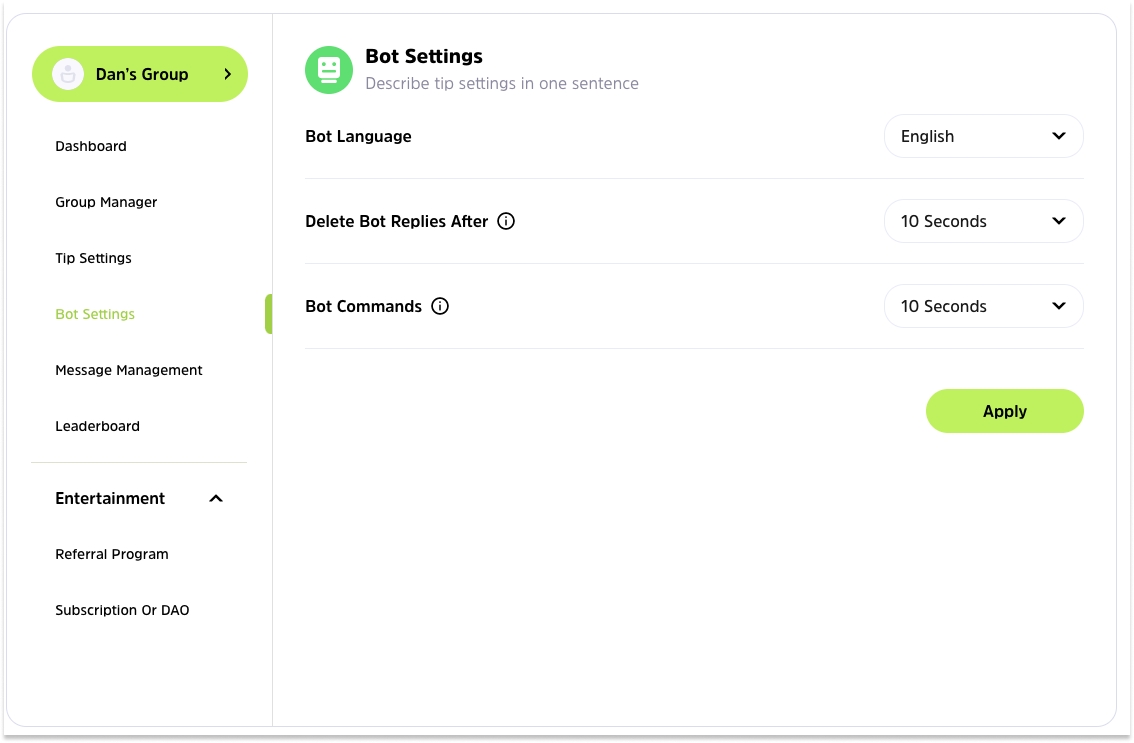Viewport: 1134px width, 743px height.
Task: Click the Dan's Group button
Action: tap(140, 74)
